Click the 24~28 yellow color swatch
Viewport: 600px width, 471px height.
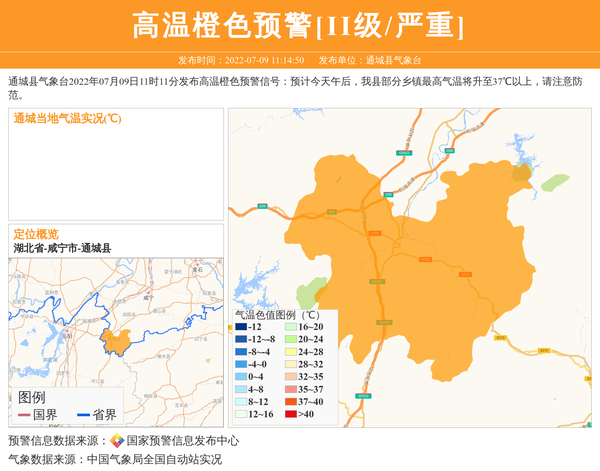coord(291,352)
